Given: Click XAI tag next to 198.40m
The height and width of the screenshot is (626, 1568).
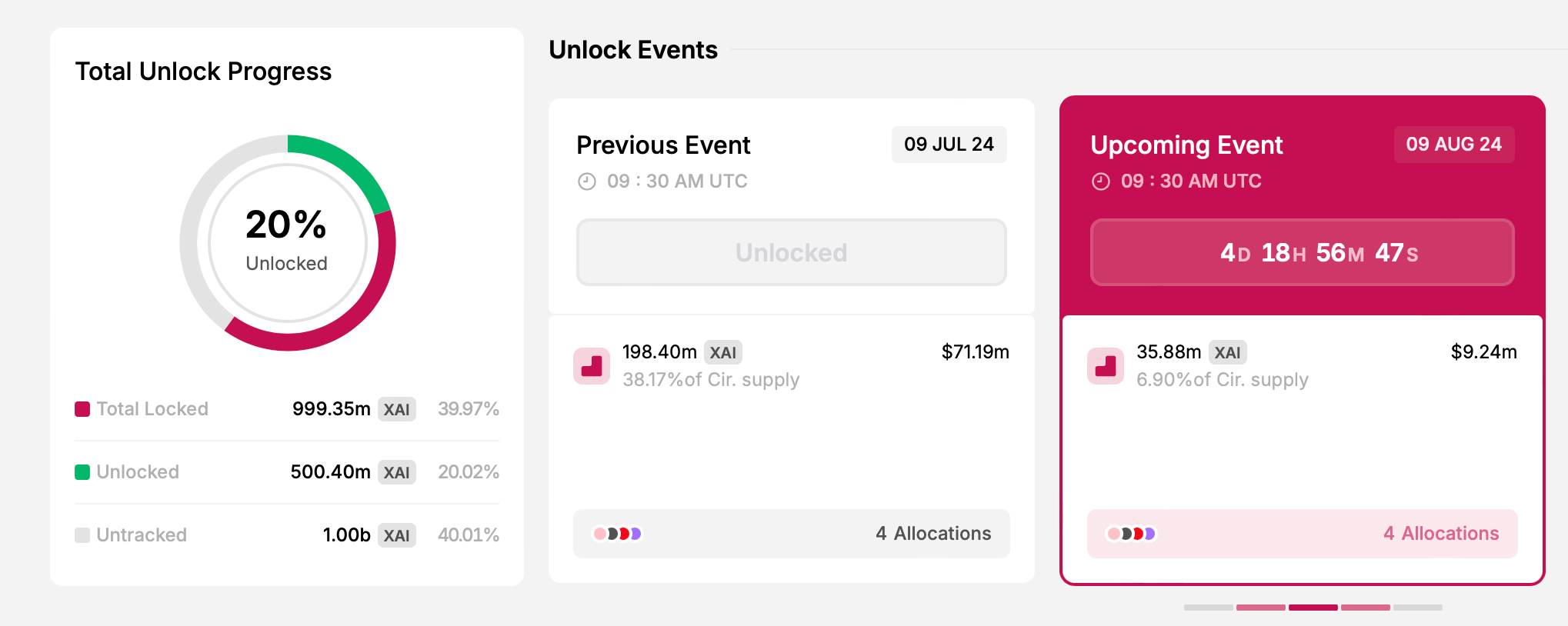Looking at the screenshot, I should (x=723, y=353).
